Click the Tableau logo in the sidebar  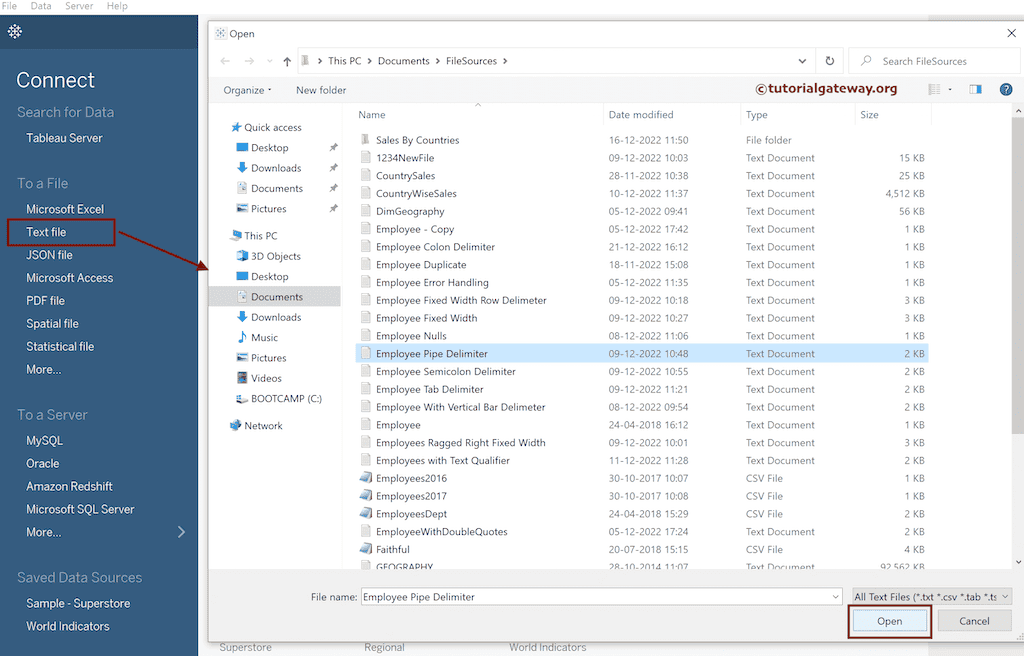14,31
